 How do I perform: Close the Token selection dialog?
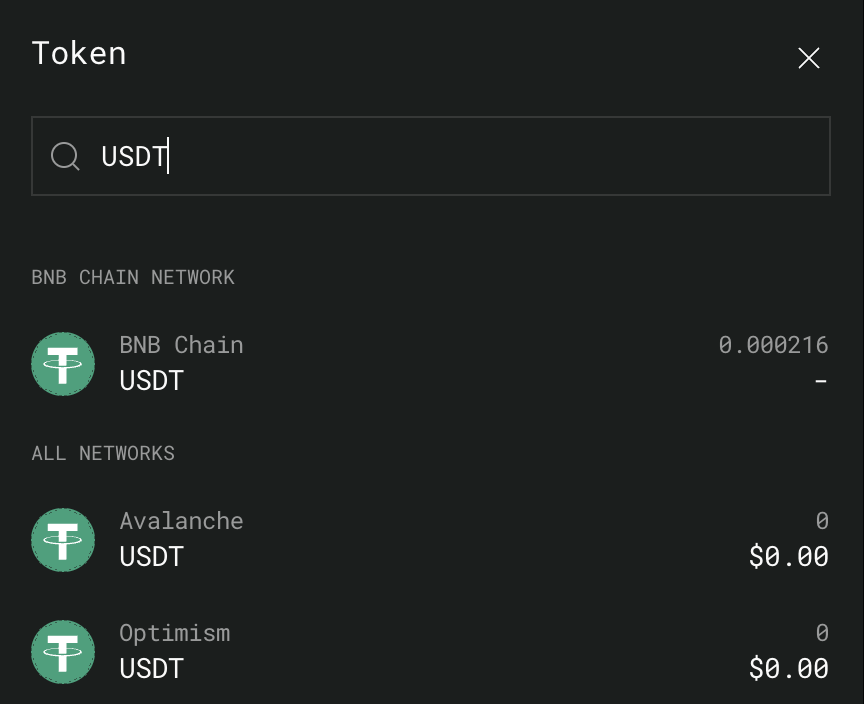tap(809, 58)
